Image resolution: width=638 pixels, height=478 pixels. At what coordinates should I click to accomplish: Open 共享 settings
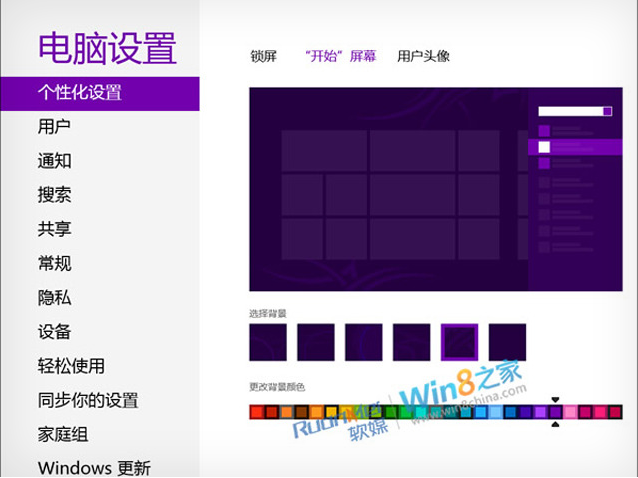coord(54,229)
